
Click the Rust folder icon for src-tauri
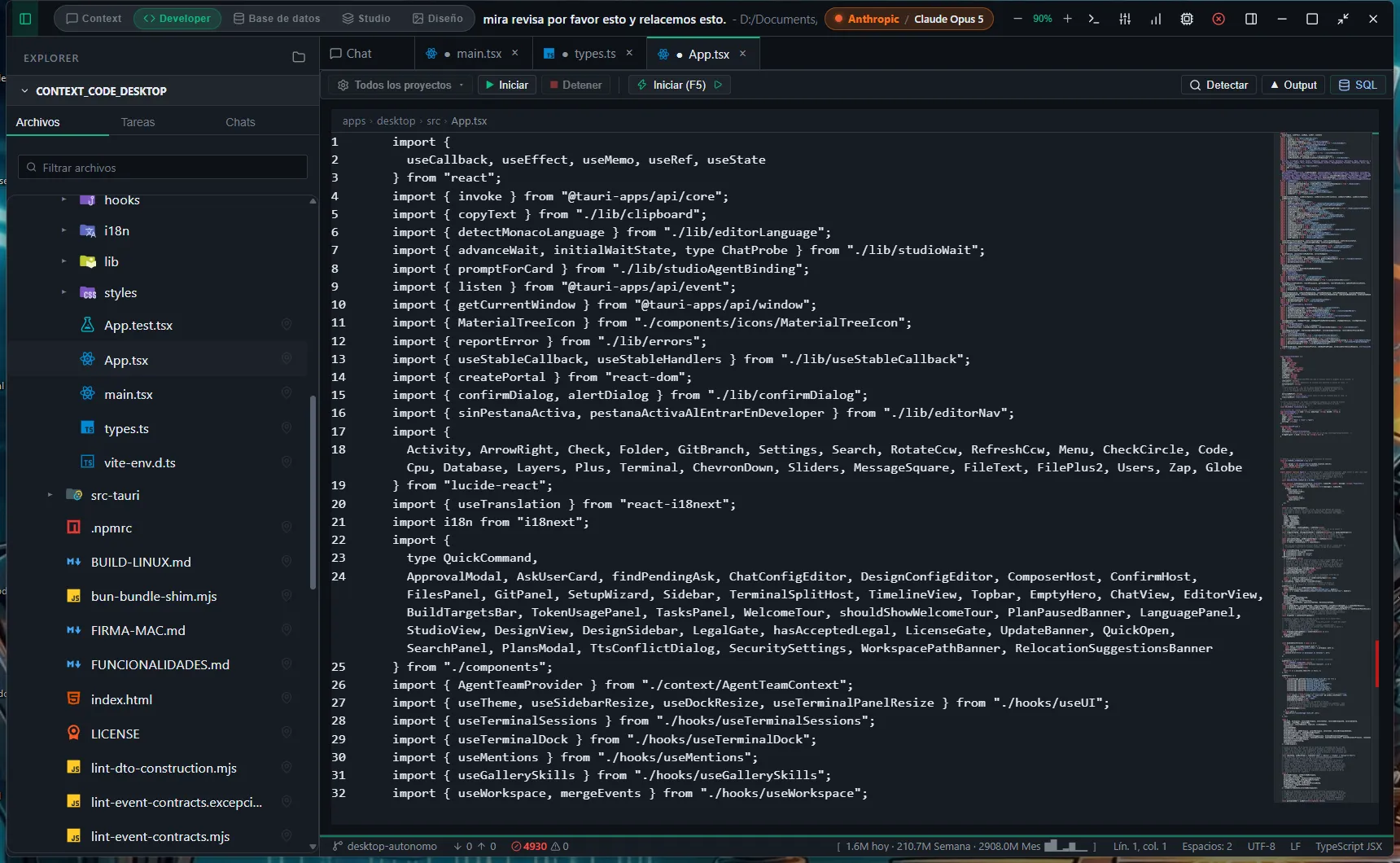point(74,494)
